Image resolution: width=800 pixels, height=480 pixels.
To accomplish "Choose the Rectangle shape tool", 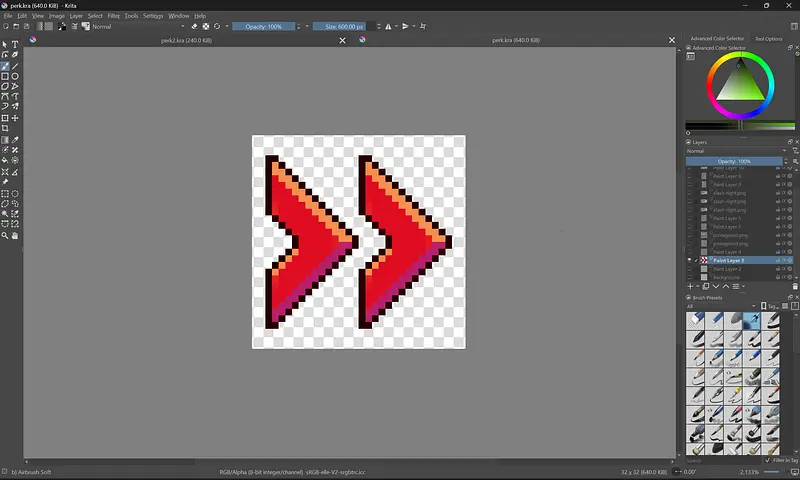I will pos(5,76).
